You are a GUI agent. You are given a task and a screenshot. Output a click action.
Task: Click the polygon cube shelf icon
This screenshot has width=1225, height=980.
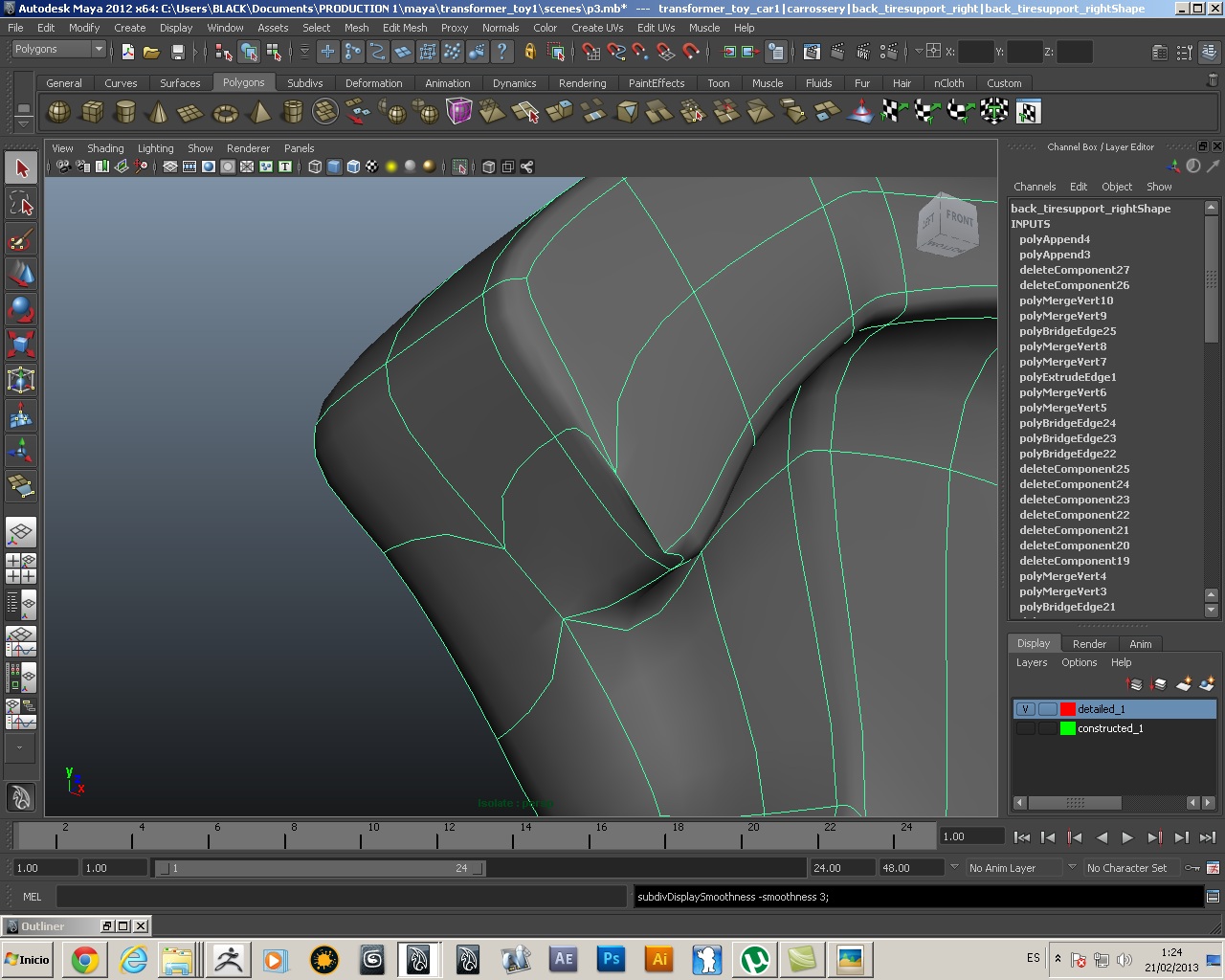pyautogui.click(x=92, y=113)
